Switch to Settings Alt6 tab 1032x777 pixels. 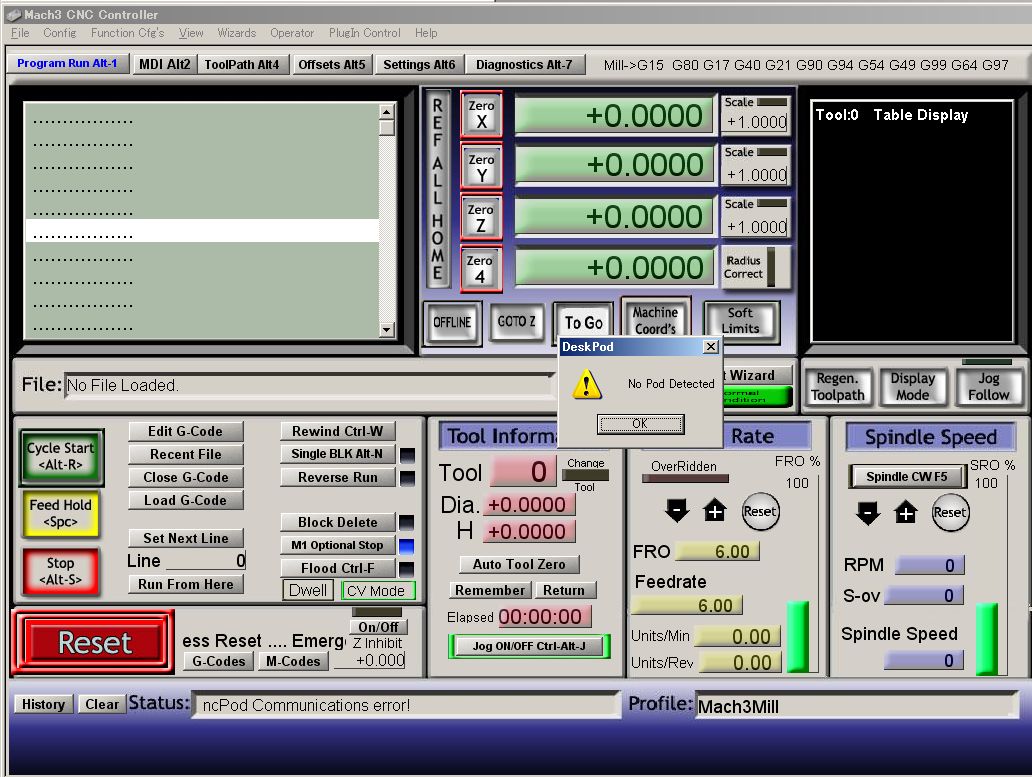click(419, 64)
